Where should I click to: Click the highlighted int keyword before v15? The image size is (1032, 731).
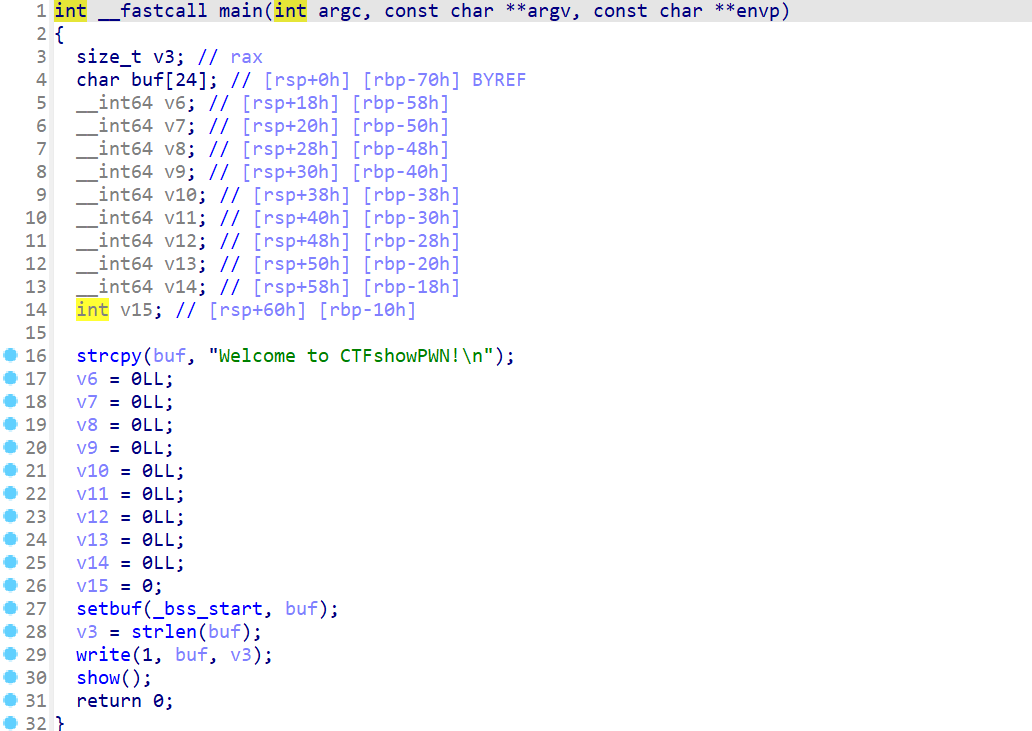point(92,310)
